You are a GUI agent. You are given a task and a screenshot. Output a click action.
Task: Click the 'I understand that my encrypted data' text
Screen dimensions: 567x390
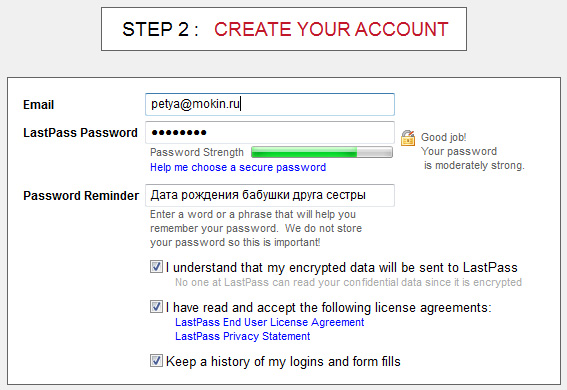point(342,267)
